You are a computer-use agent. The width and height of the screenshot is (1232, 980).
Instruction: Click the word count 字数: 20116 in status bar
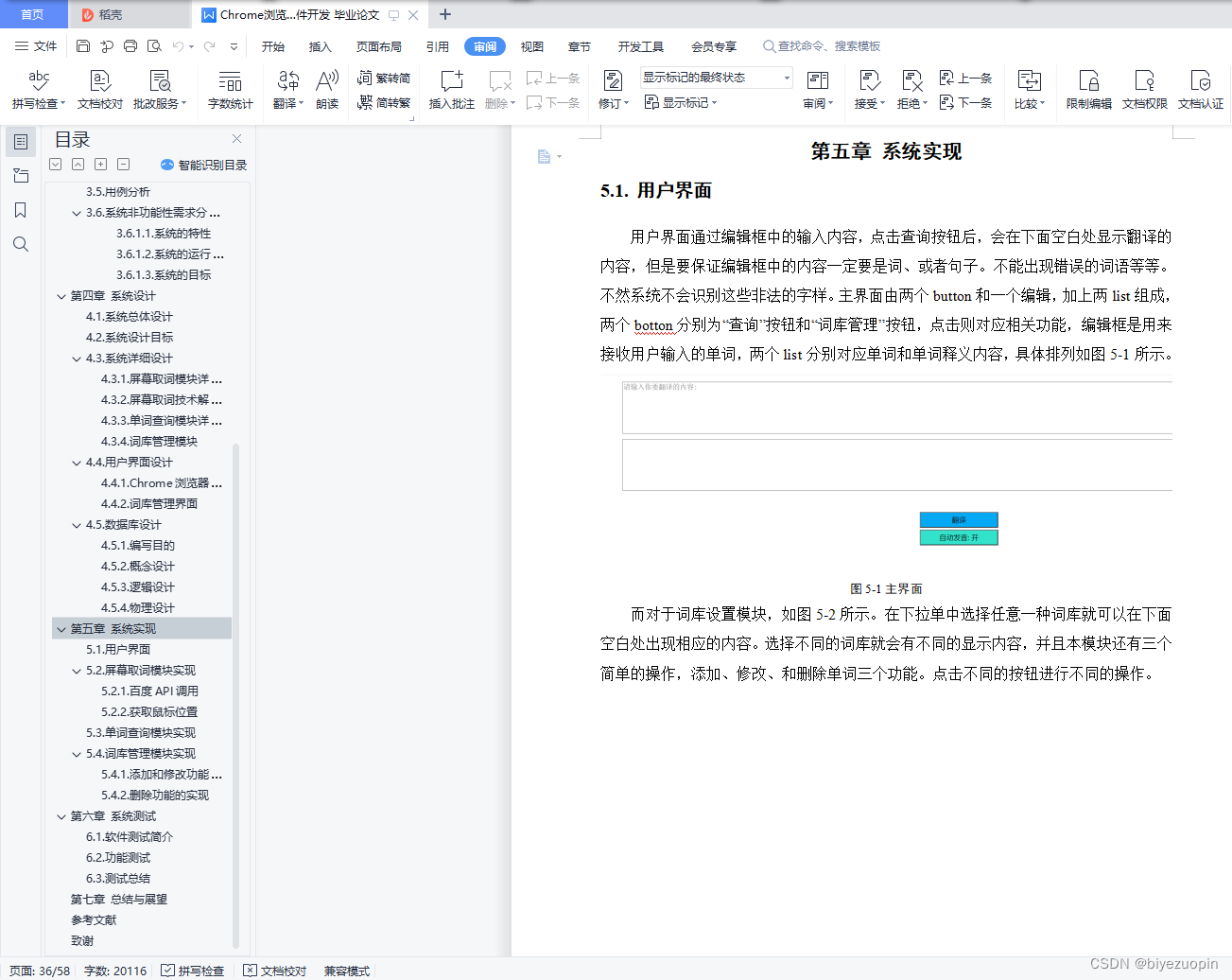click(115, 971)
